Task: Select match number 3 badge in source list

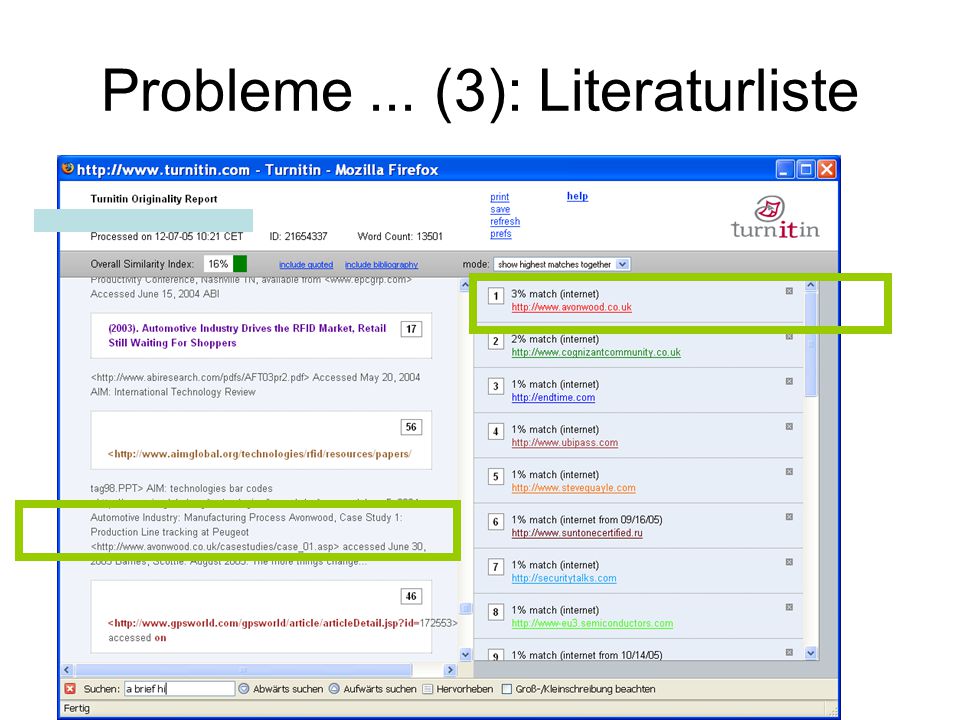Action: click(x=496, y=387)
